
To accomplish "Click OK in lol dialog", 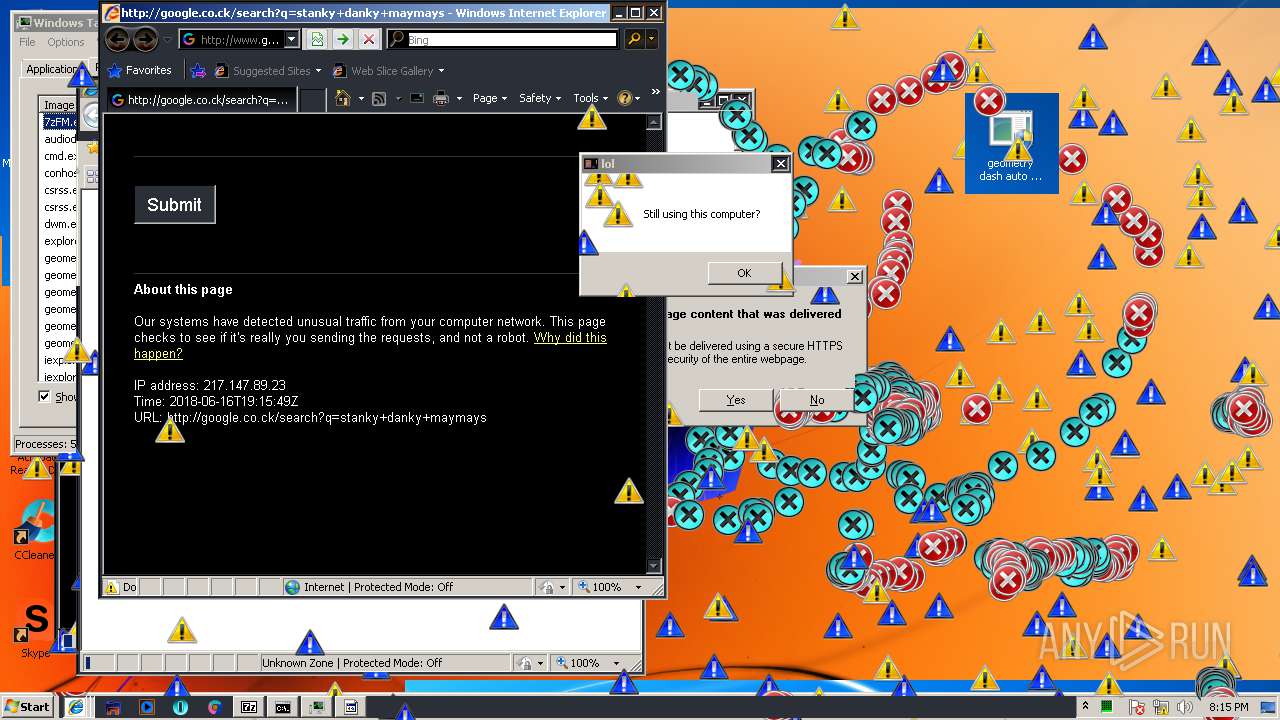I will pos(744,273).
